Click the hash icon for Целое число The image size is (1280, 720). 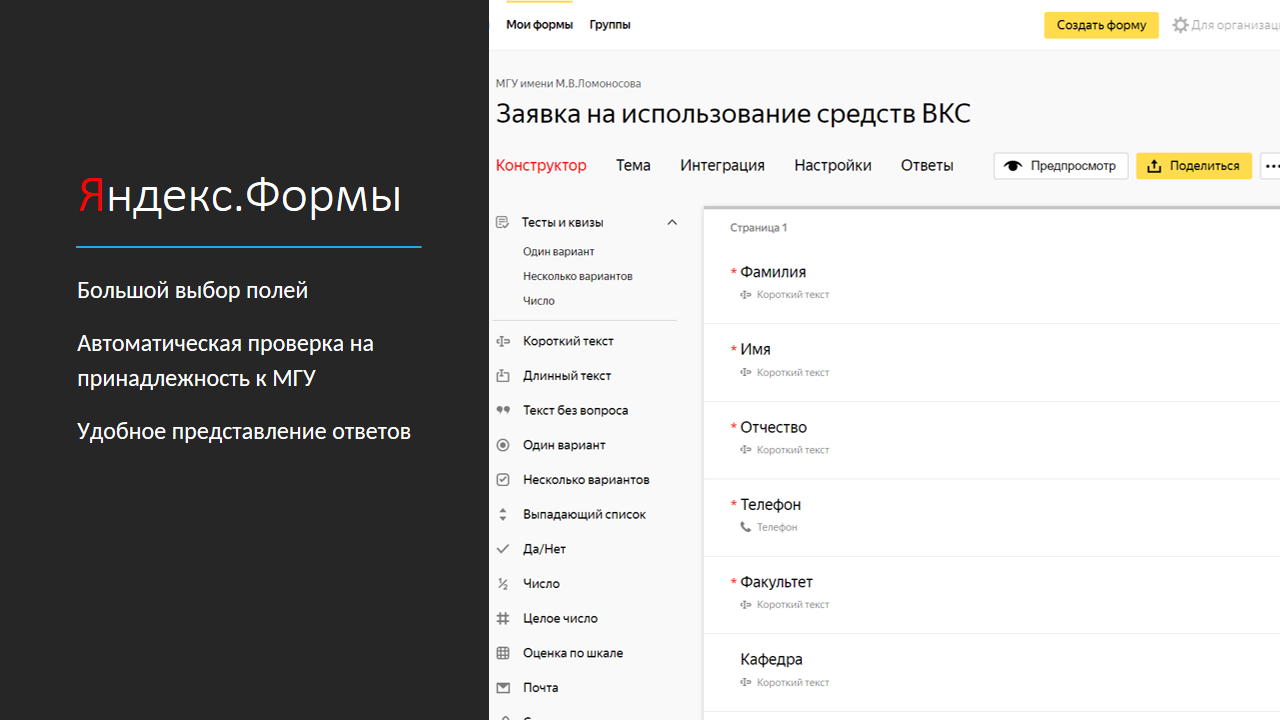click(x=503, y=618)
